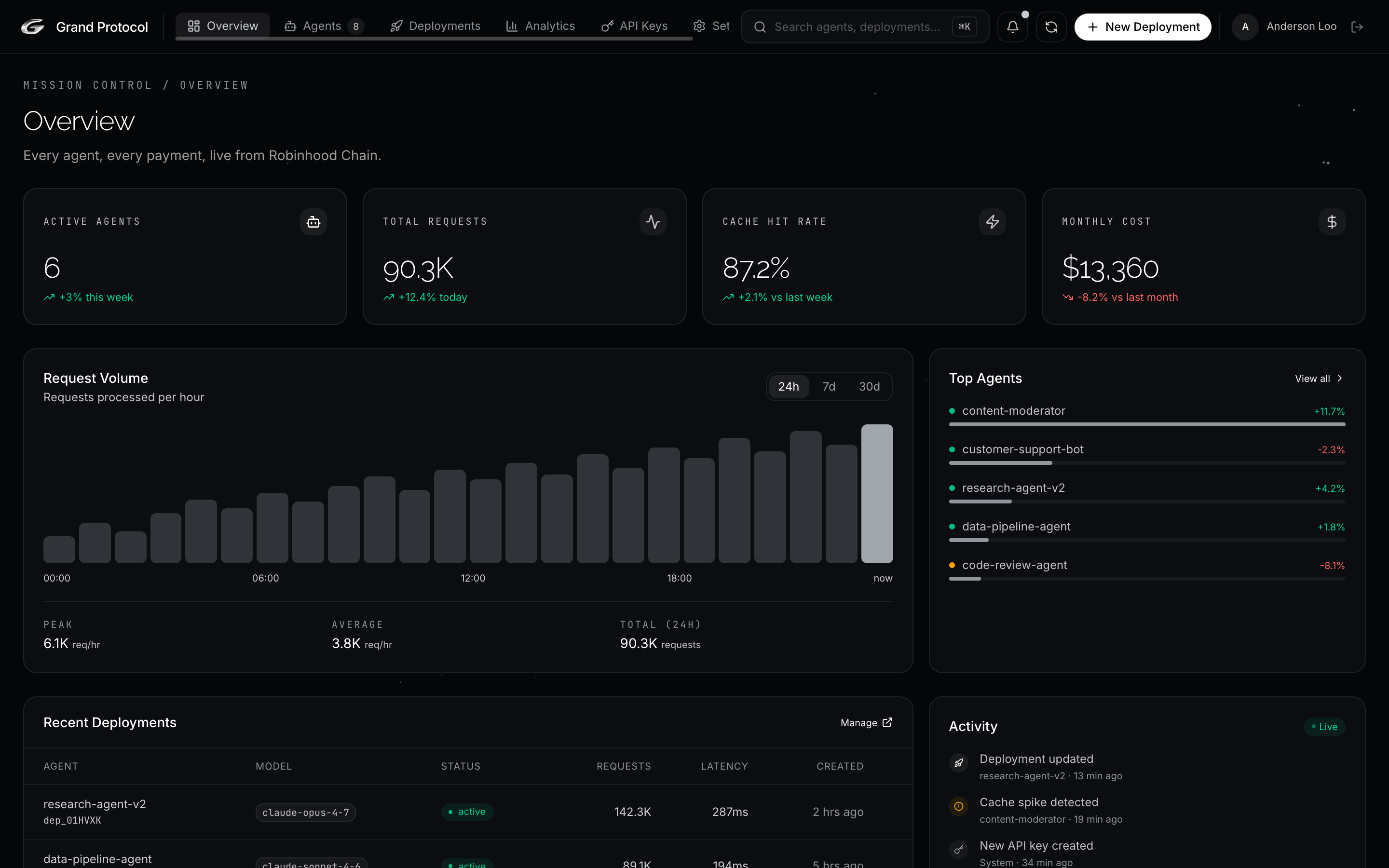Click the content-moderator progress bar
The image size is (1389, 868).
1147,424
